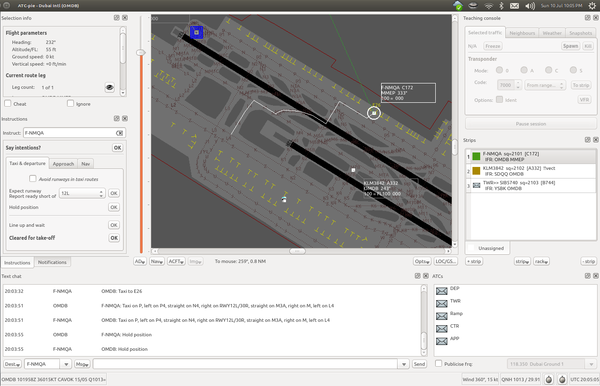Open the Expect runway 12L dropdown
600x386 pixels.
click(82, 193)
